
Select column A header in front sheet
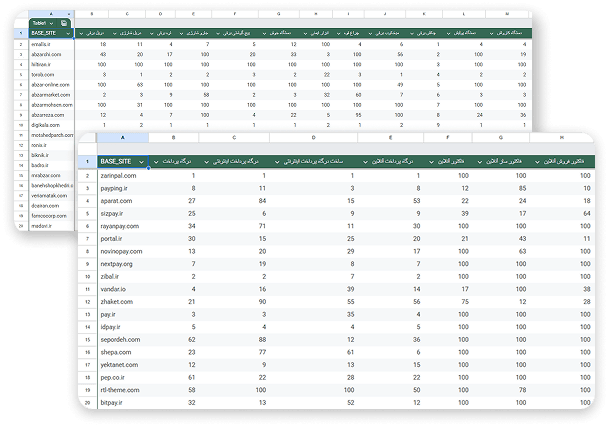(123, 138)
